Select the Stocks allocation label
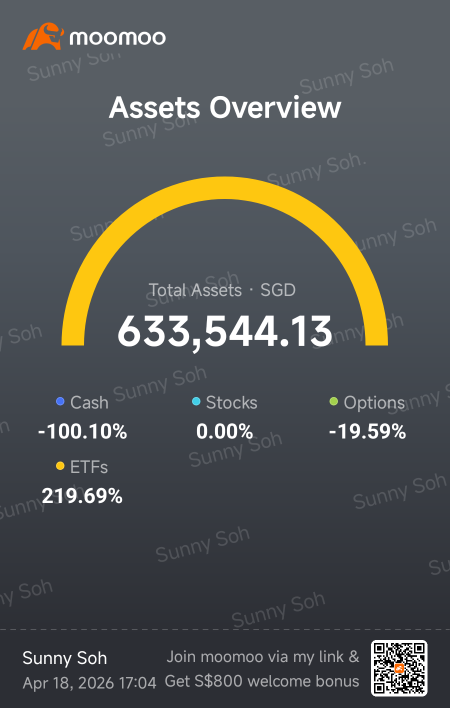 (232, 402)
